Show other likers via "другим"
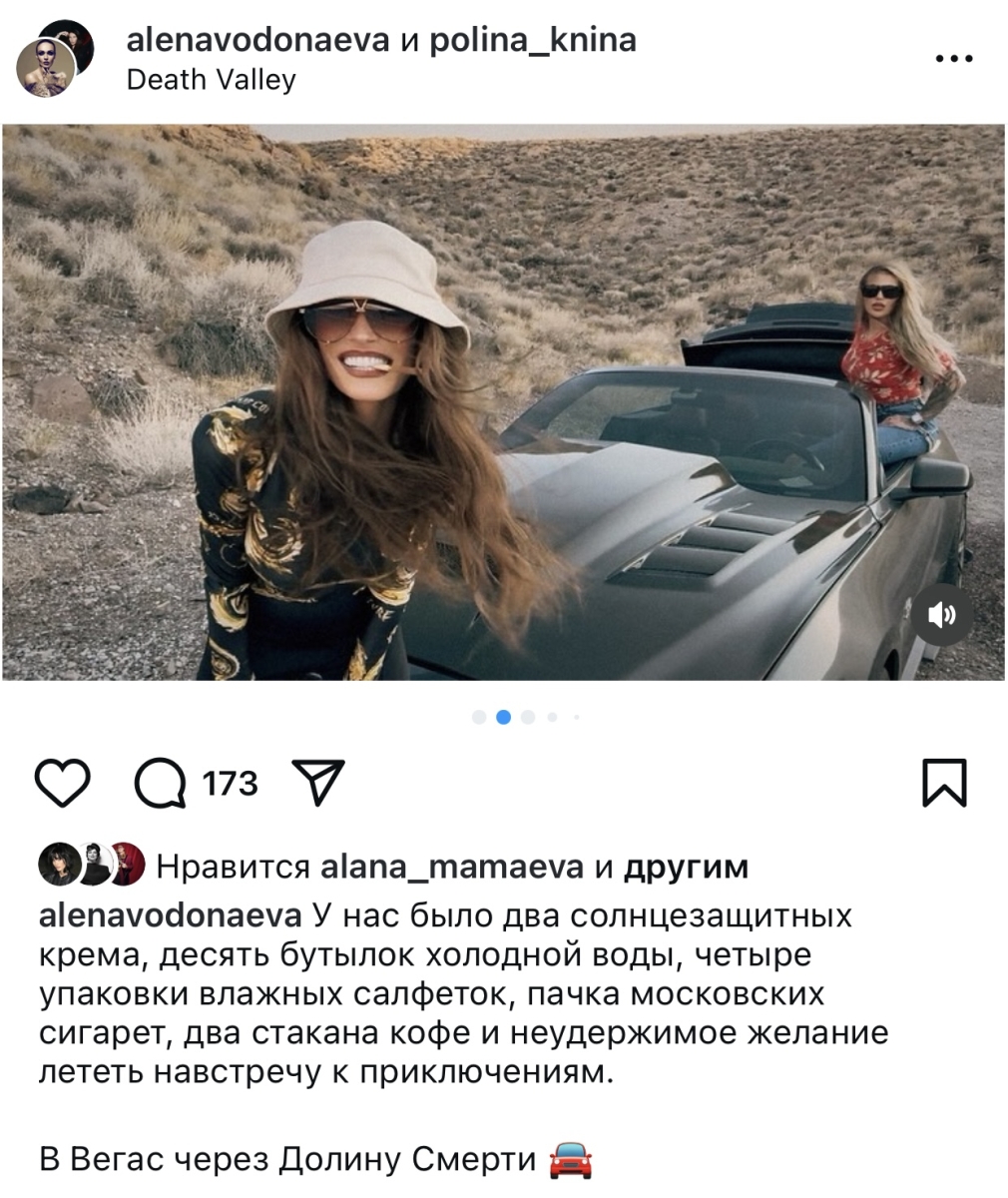This screenshot has height=1198, width=1008. (686, 869)
